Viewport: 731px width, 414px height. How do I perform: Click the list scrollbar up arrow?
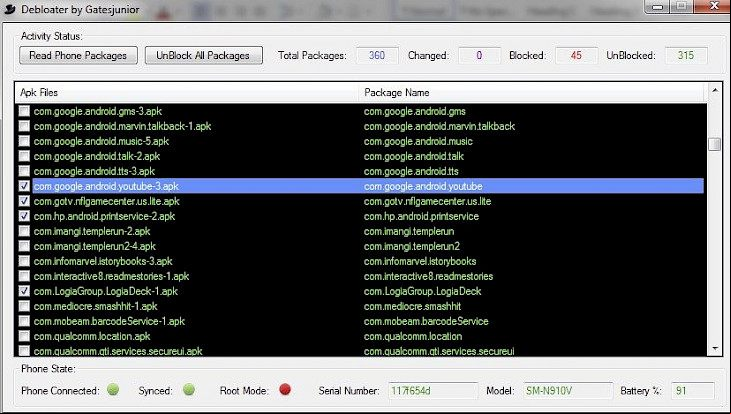715,90
